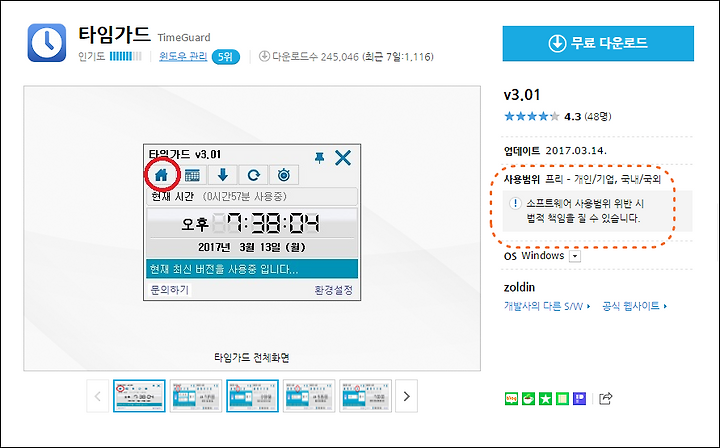This screenshot has width=720, height=448.
Task: Go to previous thumbnails with left chevron
Action: [98, 396]
